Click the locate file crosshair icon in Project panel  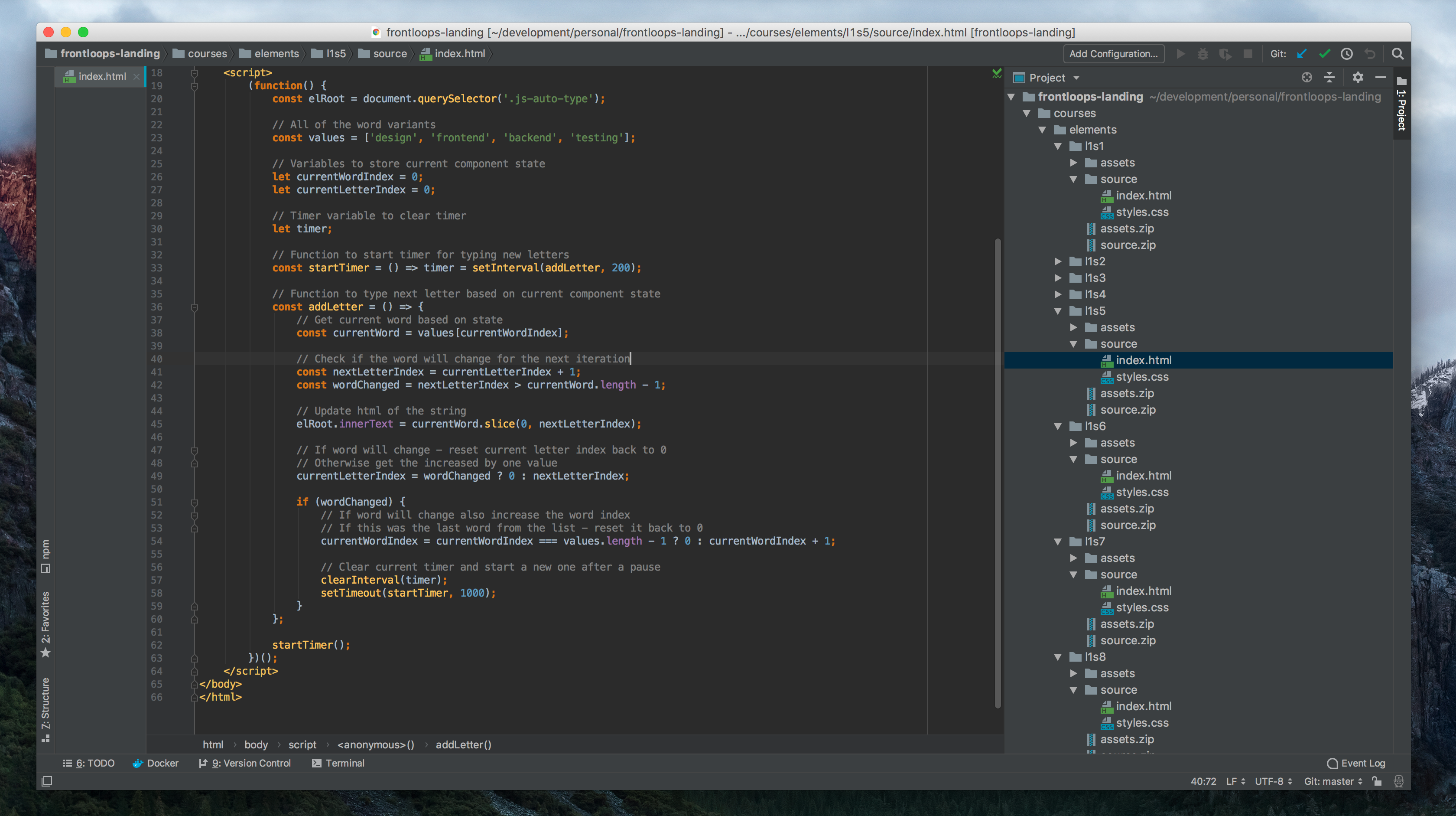coord(1307,78)
